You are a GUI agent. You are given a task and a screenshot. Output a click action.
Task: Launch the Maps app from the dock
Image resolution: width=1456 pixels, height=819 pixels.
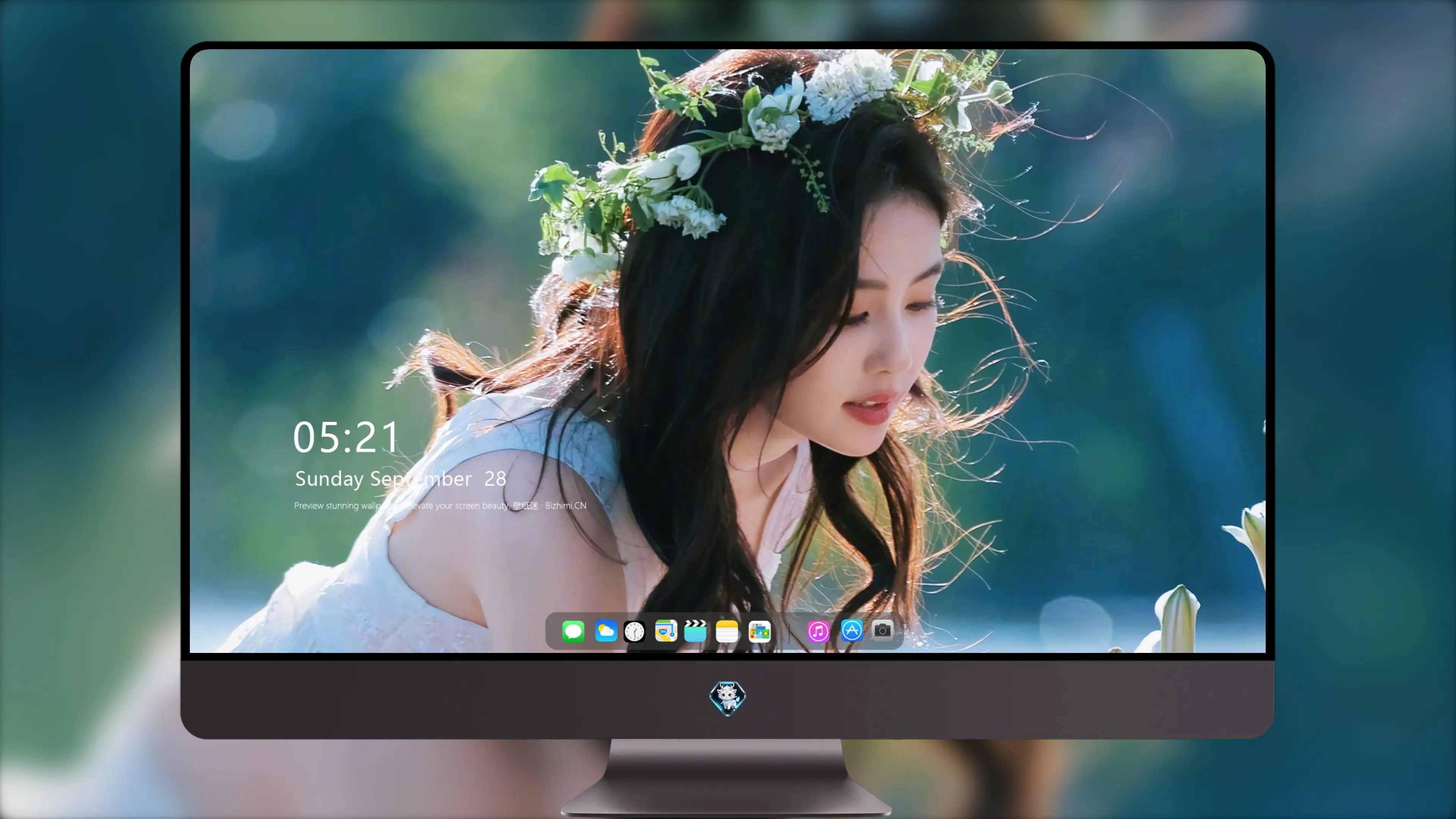click(x=666, y=631)
